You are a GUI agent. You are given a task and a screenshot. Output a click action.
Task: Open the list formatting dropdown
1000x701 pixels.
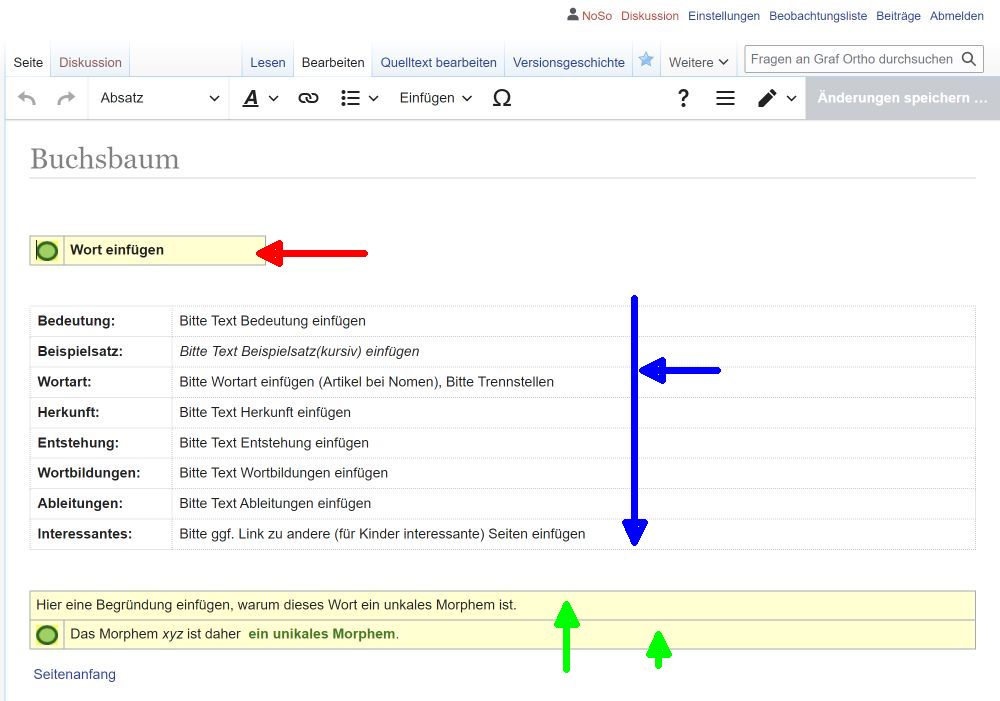tap(359, 98)
